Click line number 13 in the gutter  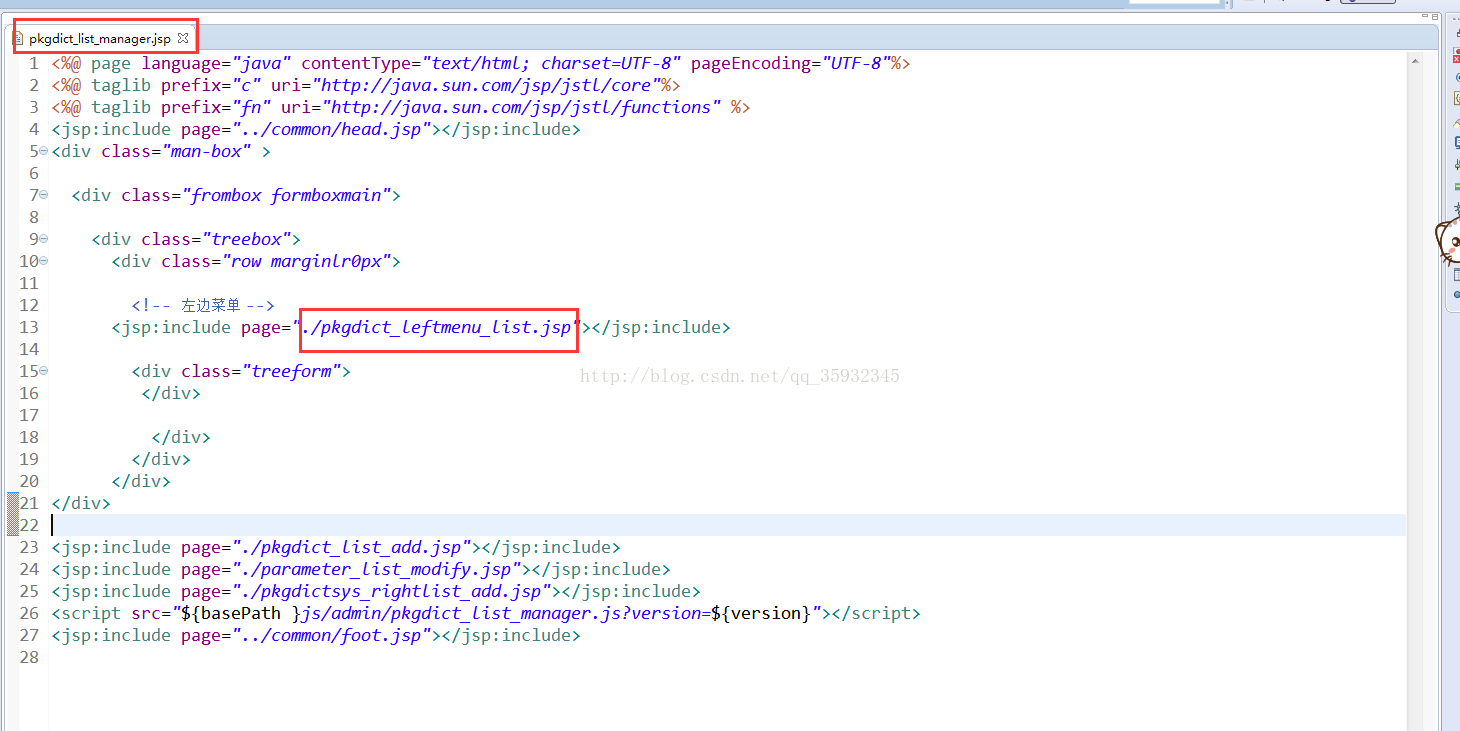point(29,327)
